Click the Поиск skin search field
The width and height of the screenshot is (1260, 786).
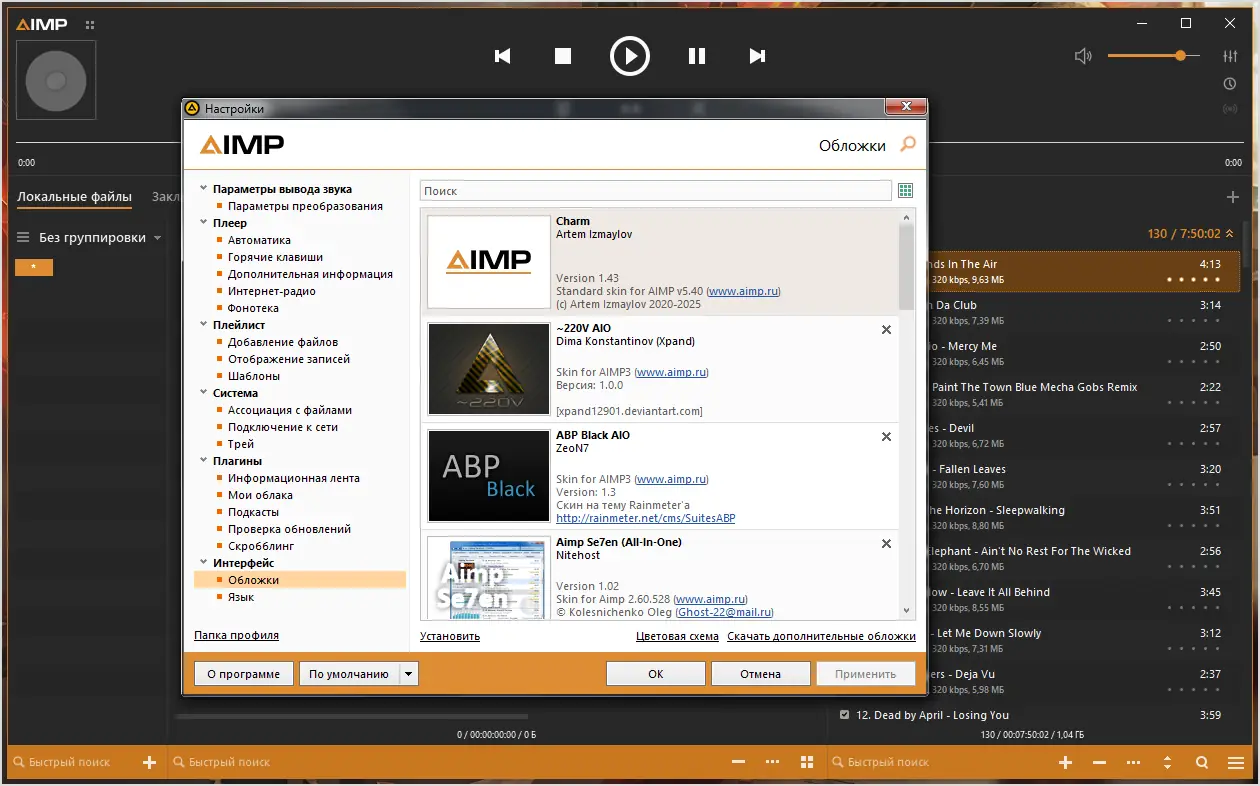coord(656,190)
